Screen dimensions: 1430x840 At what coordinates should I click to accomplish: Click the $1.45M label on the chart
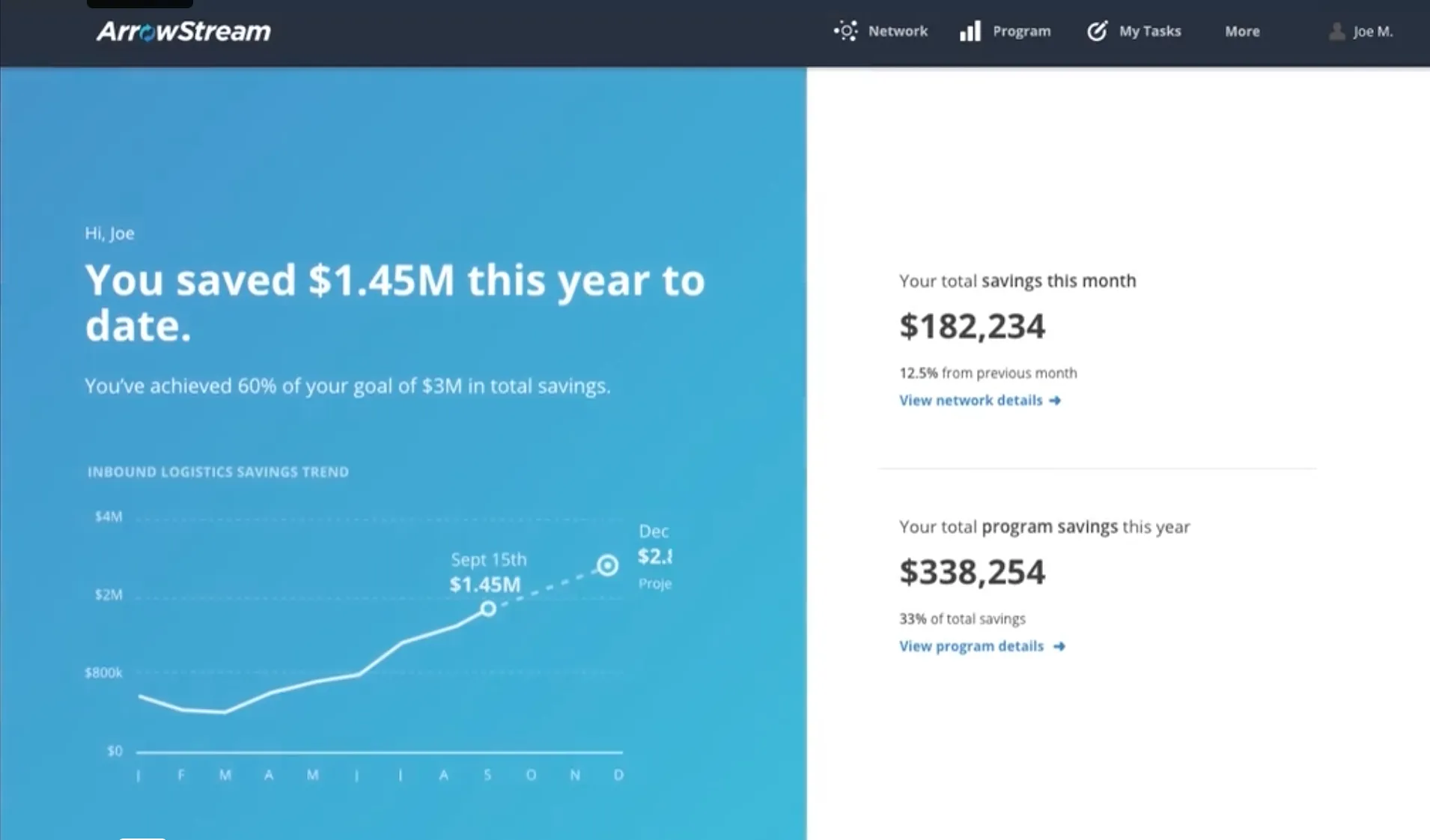click(484, 585)
